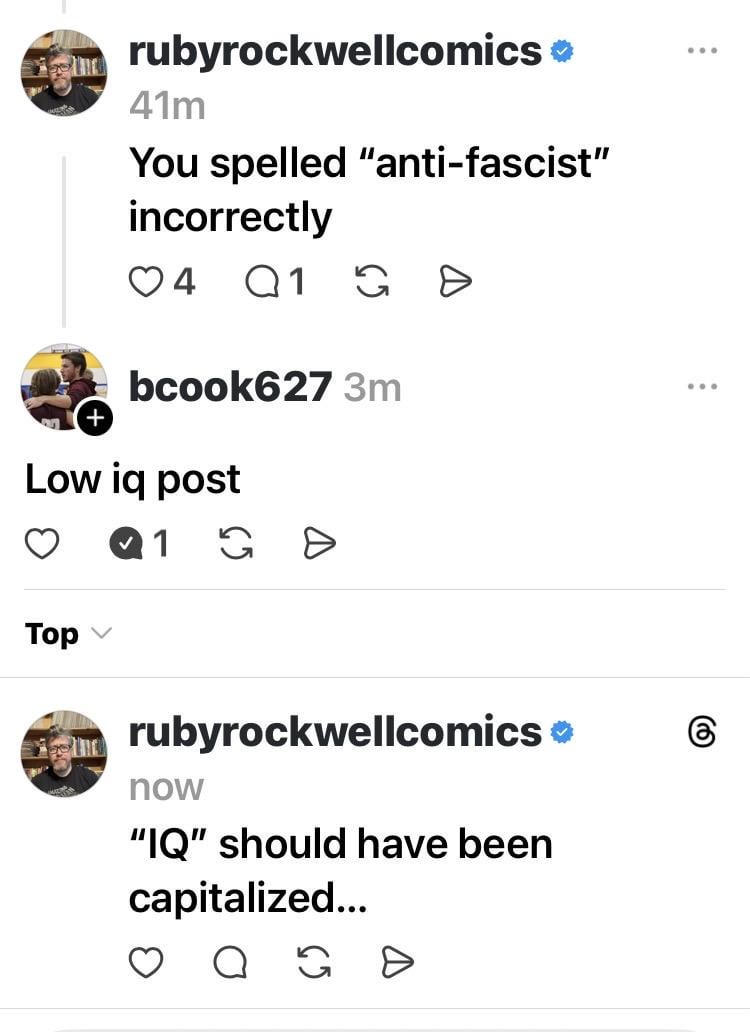The image size is (750, 1032).
Task: Open rubyrockwellcomics profile from top username
Action: [335, 51]
